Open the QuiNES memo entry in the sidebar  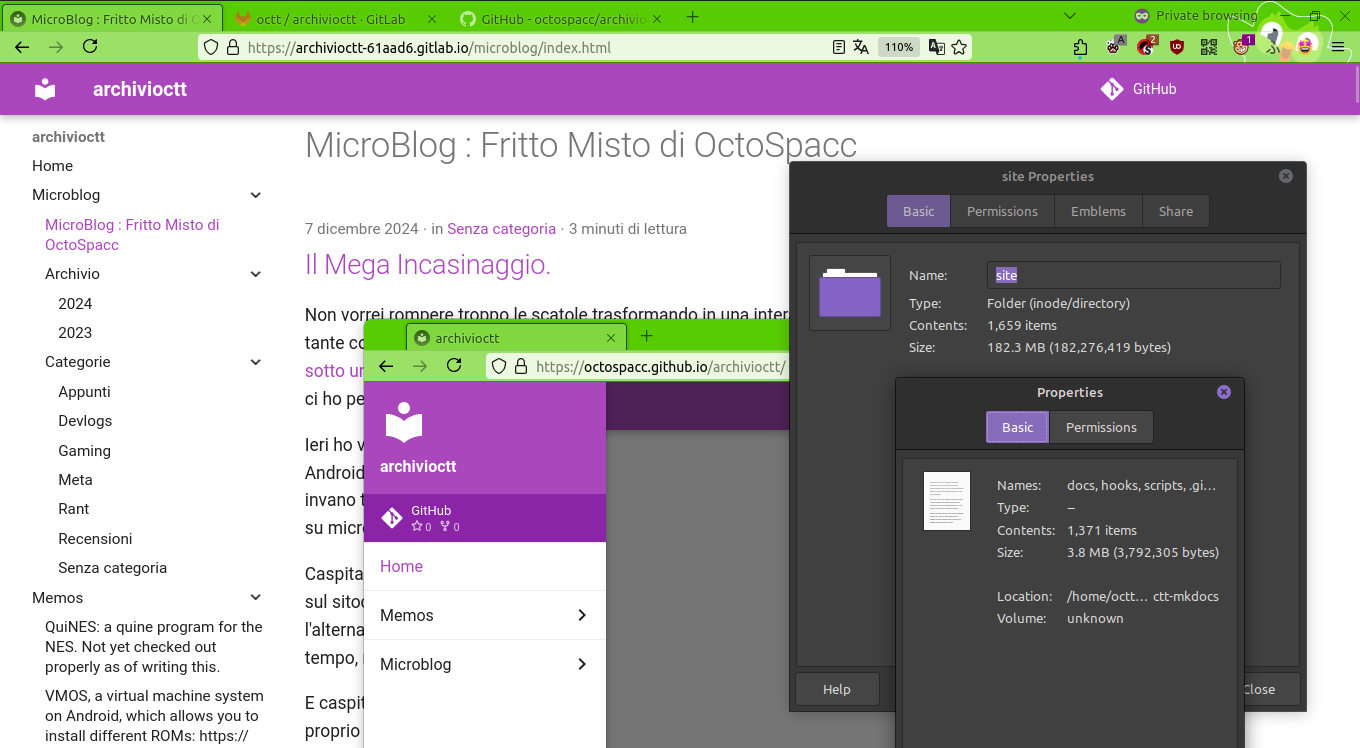[x=154, y=647]
